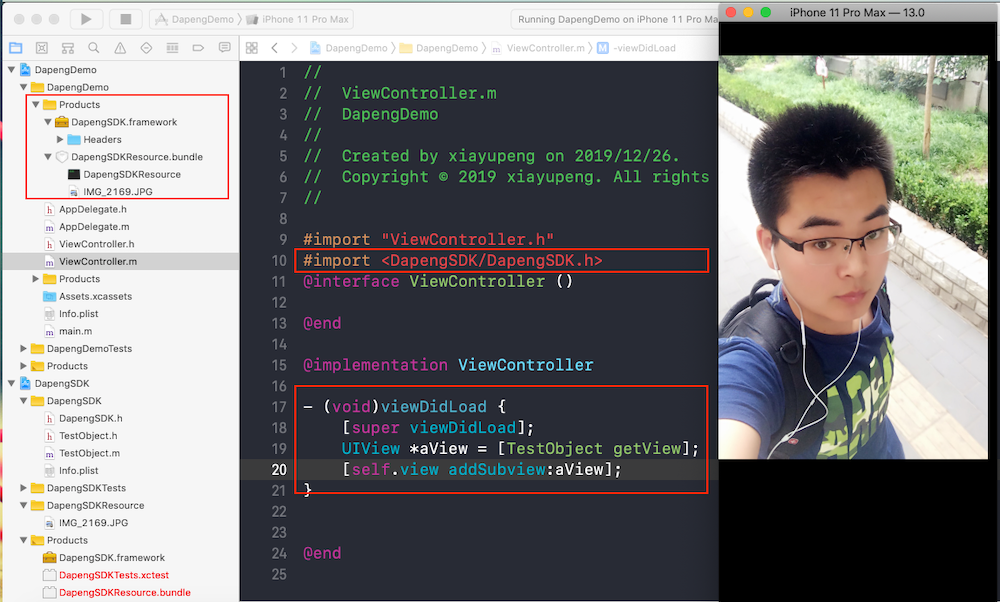Collapse the Products folder

(36, 104)
